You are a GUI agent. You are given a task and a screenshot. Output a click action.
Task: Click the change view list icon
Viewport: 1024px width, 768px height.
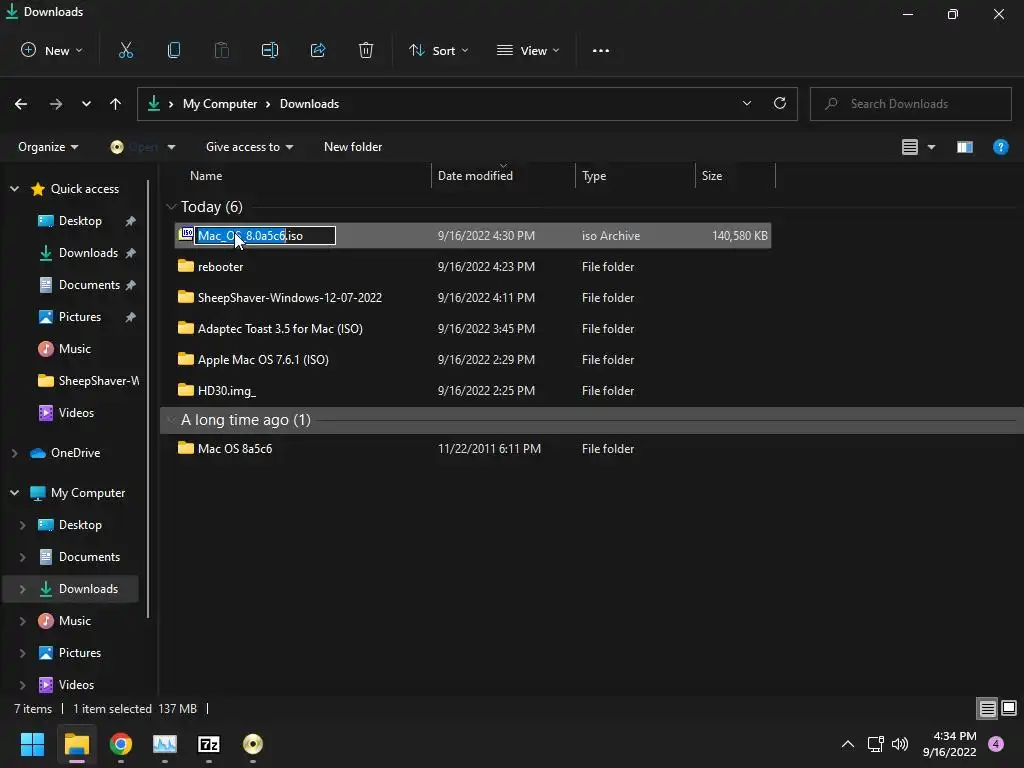[x=910, y=147]
